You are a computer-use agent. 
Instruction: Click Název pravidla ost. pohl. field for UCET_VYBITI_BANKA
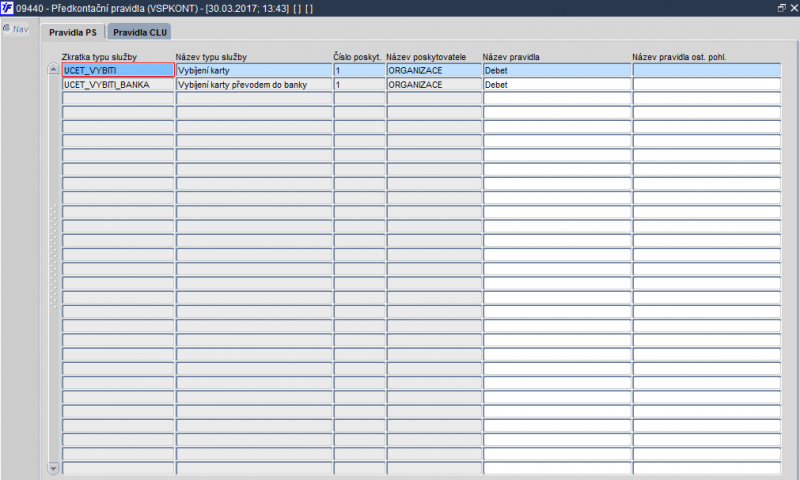pos(707,85)
